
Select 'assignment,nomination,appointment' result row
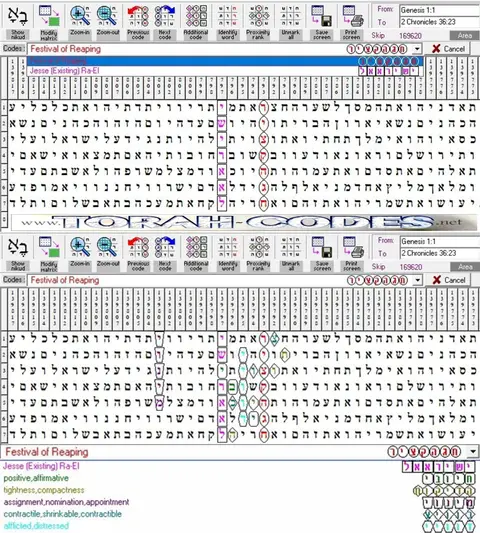(240, 502)
